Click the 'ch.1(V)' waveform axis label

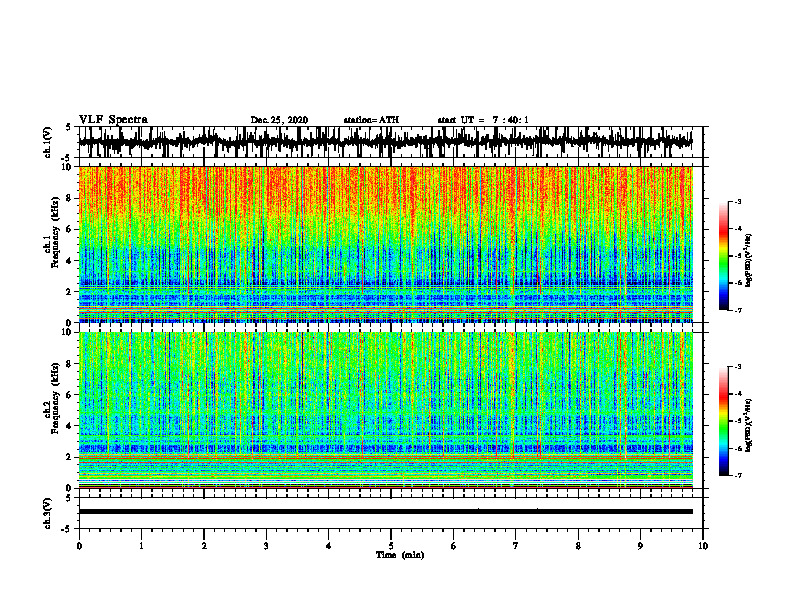[x=48, y=142]
